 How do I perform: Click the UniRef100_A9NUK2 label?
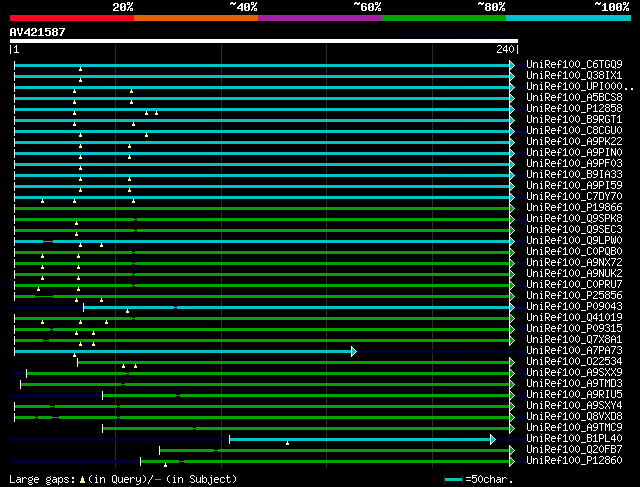574,274
